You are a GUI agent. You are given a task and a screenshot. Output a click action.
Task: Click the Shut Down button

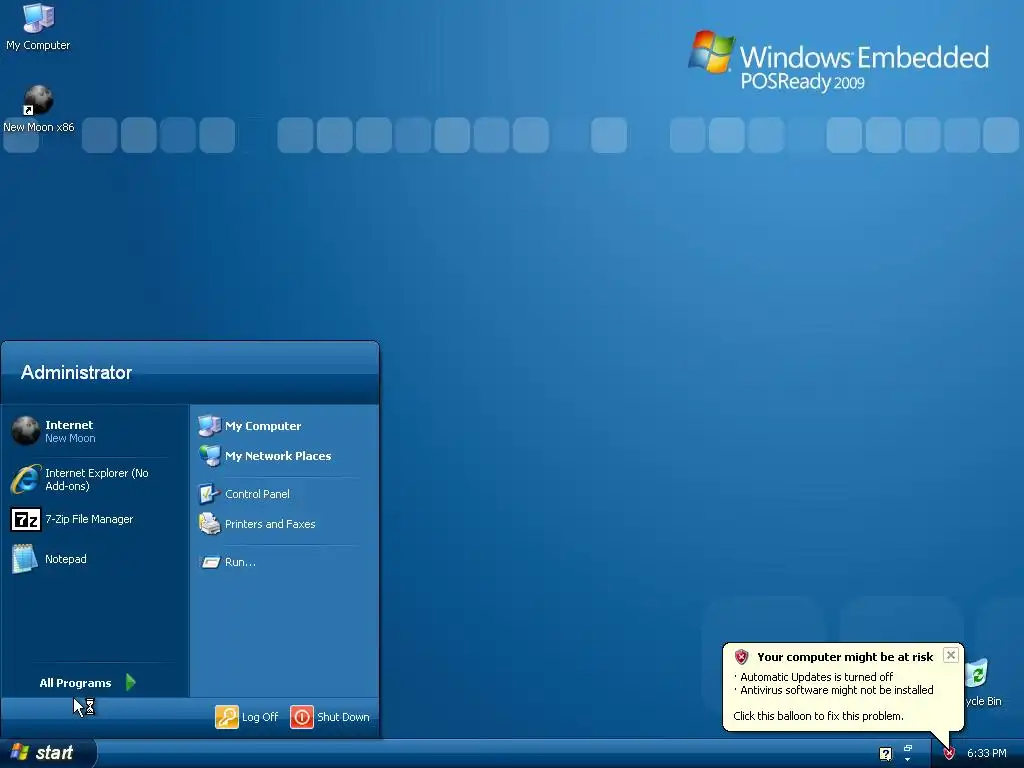coord(330,717)
